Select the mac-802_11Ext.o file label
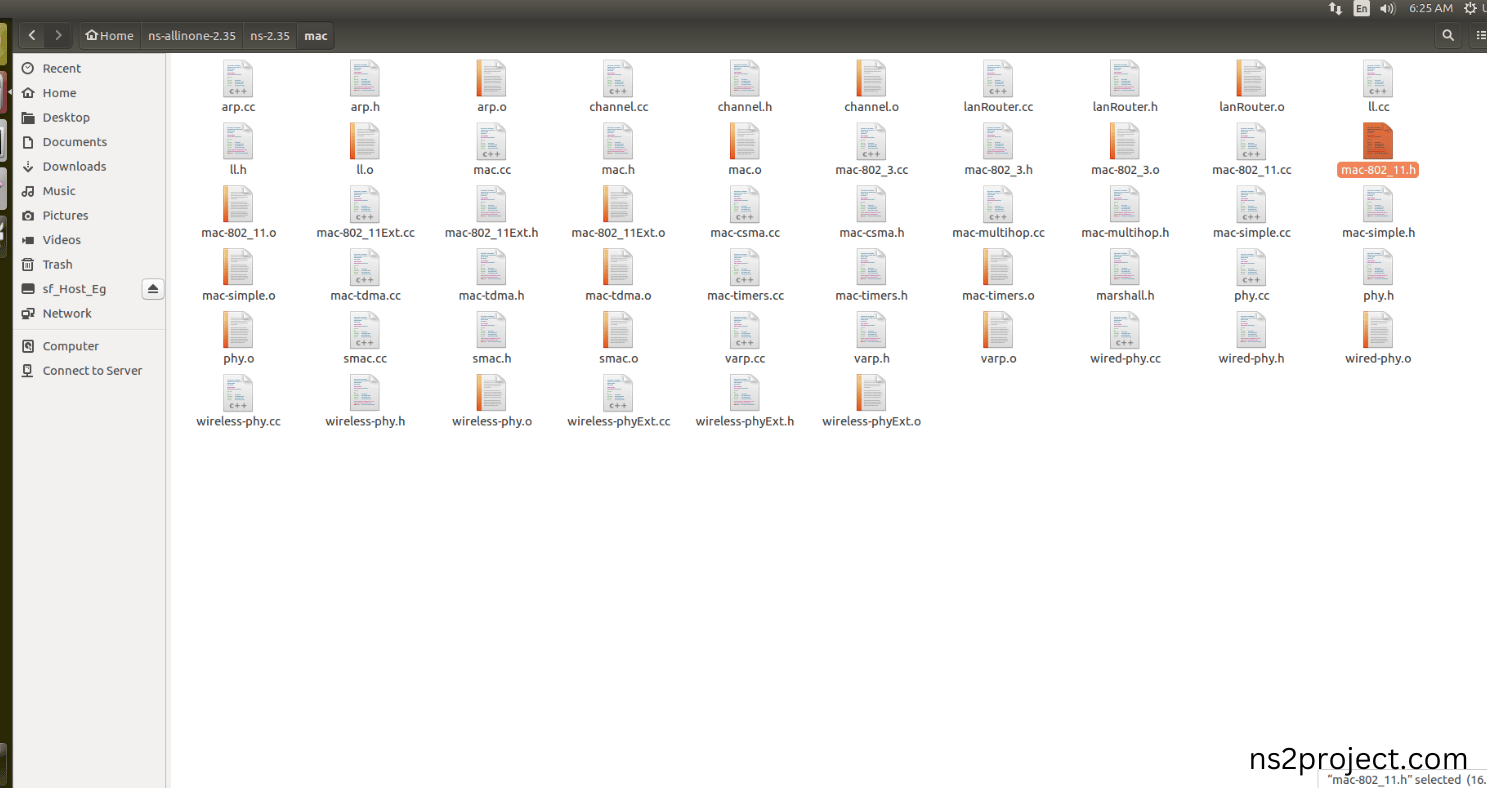The image size is (1487, 788). point(618,233)
